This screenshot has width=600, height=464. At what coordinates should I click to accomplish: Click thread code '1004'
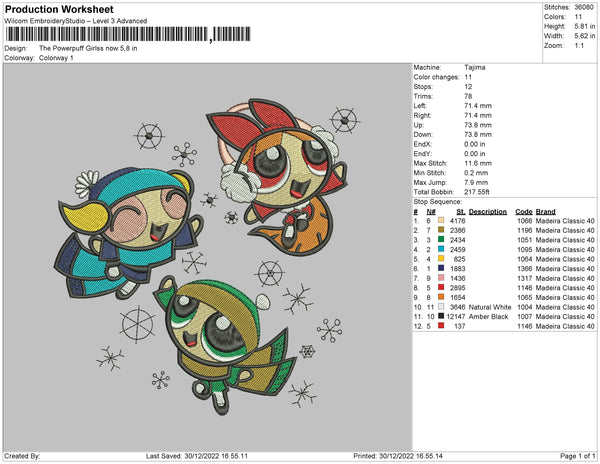pos(525,307)
